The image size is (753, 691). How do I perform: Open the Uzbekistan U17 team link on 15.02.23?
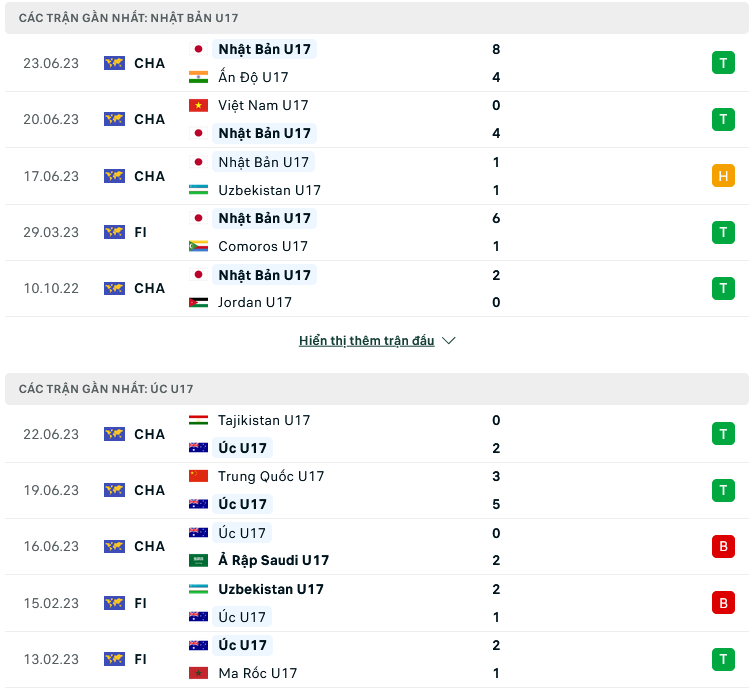271,589
